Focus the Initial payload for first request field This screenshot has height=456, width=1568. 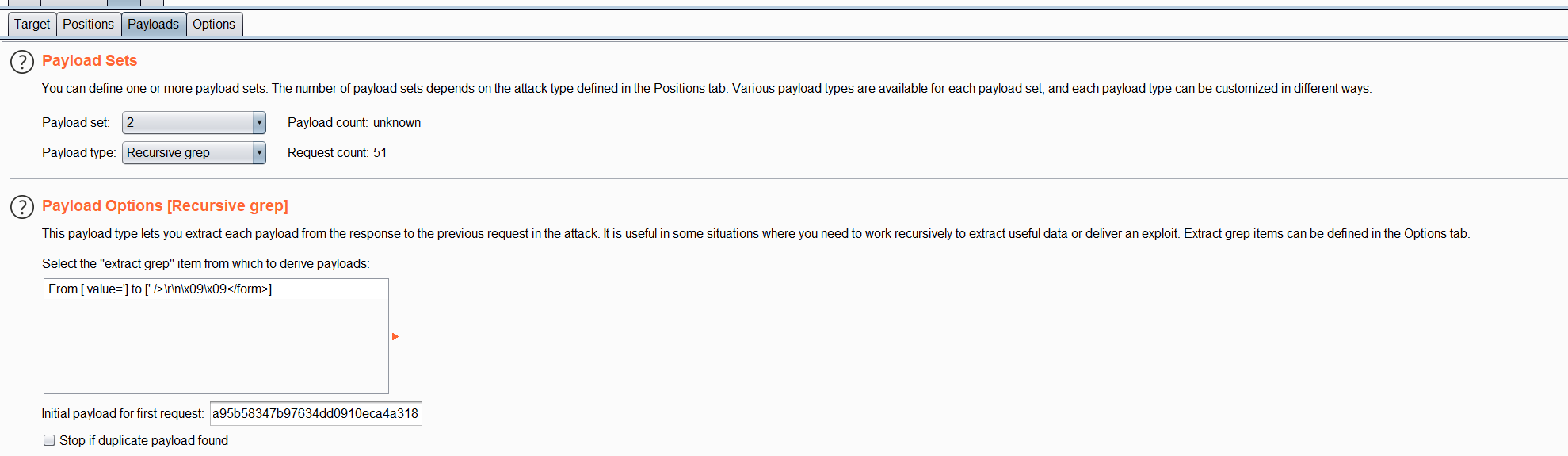315,413
